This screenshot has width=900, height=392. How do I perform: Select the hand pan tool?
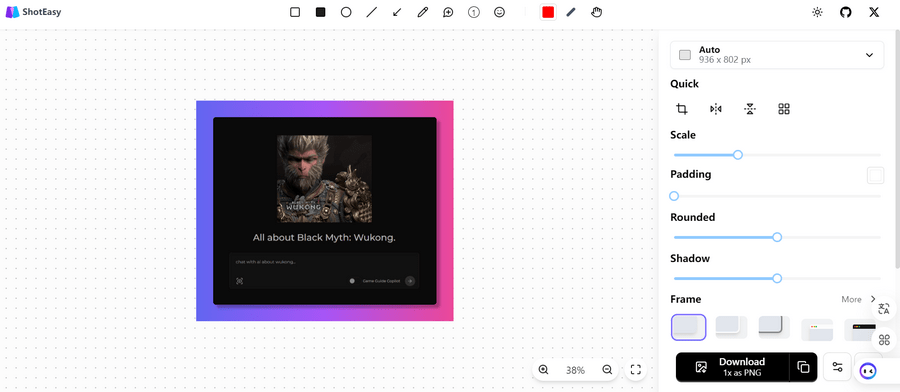(x=596, y=12)
